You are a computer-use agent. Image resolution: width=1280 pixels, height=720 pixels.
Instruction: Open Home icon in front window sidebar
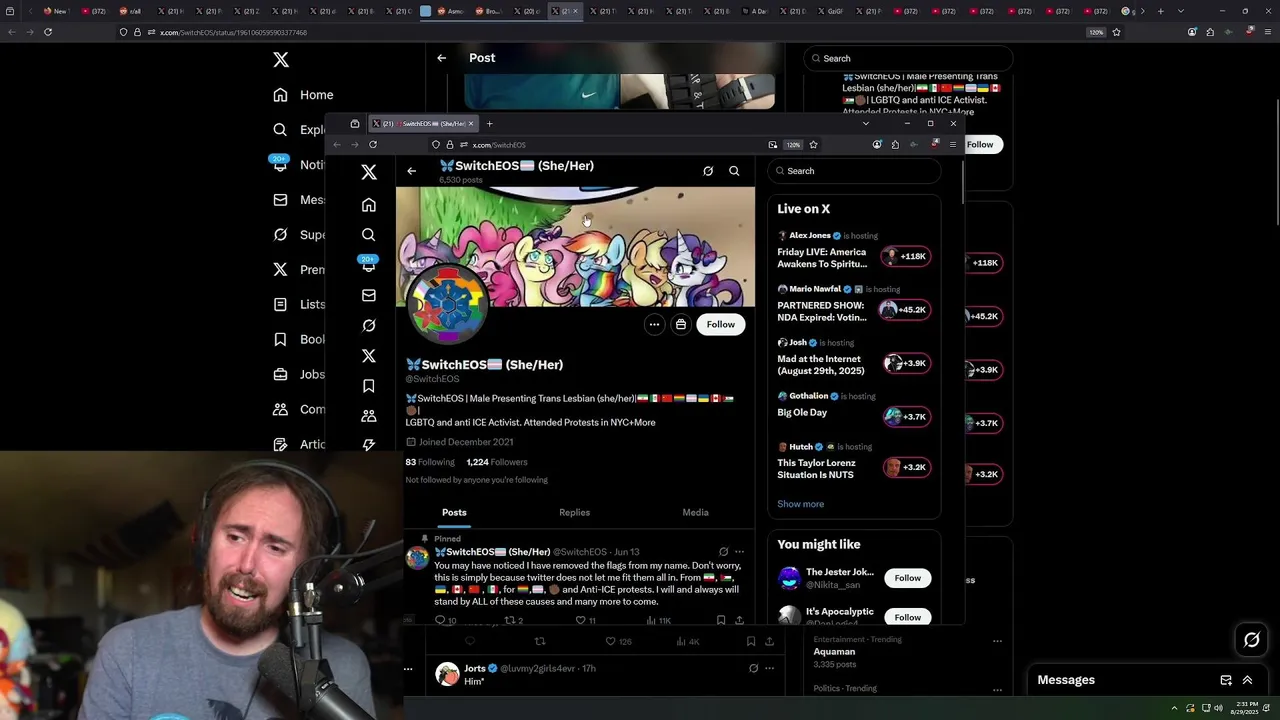[x=369, y=204]
